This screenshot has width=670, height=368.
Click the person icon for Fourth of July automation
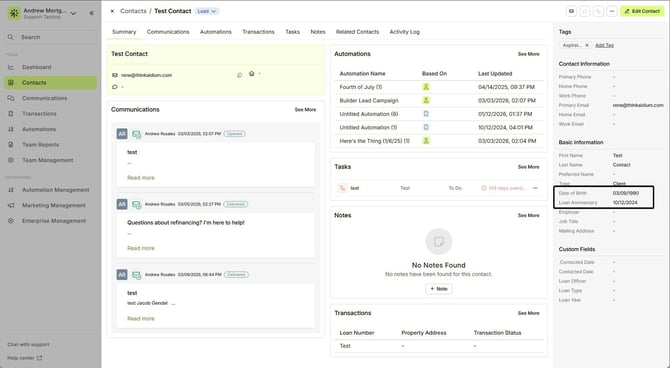pyautogui.click(x=426, y=87)
